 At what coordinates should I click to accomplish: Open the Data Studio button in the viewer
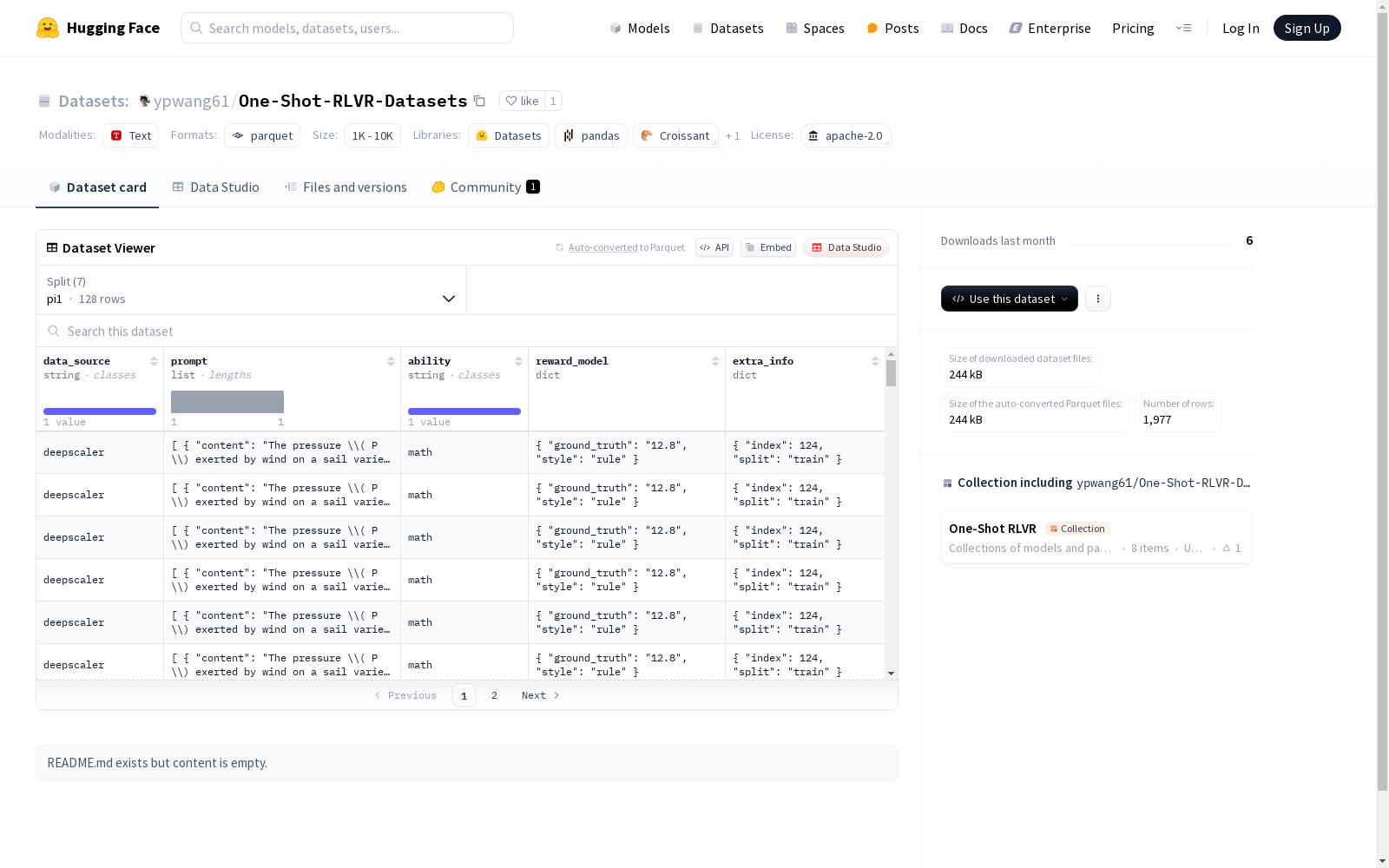[x=846, y=247]
